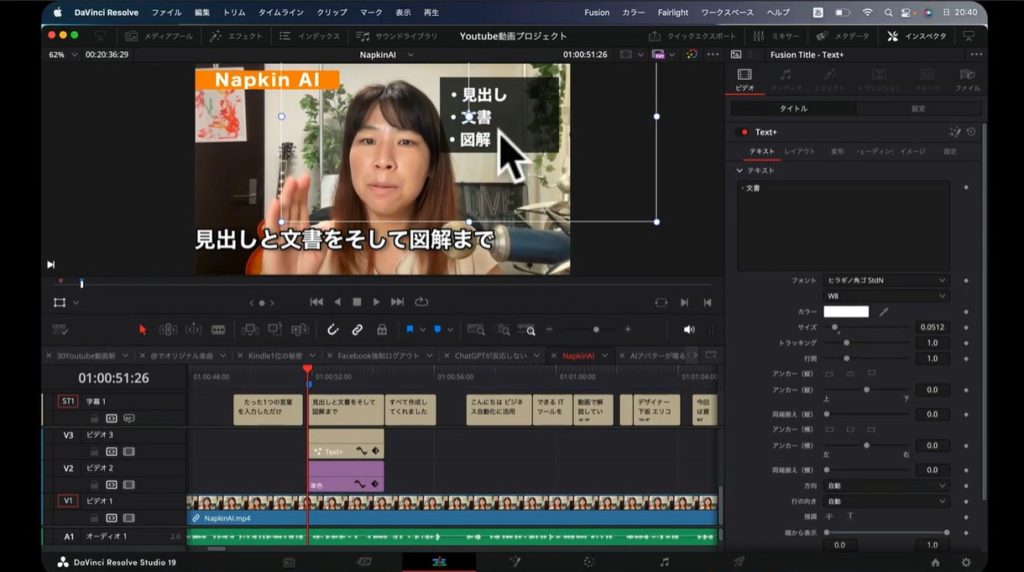Switch to the レイアウト tab in inspector

[x=799, y=151]
